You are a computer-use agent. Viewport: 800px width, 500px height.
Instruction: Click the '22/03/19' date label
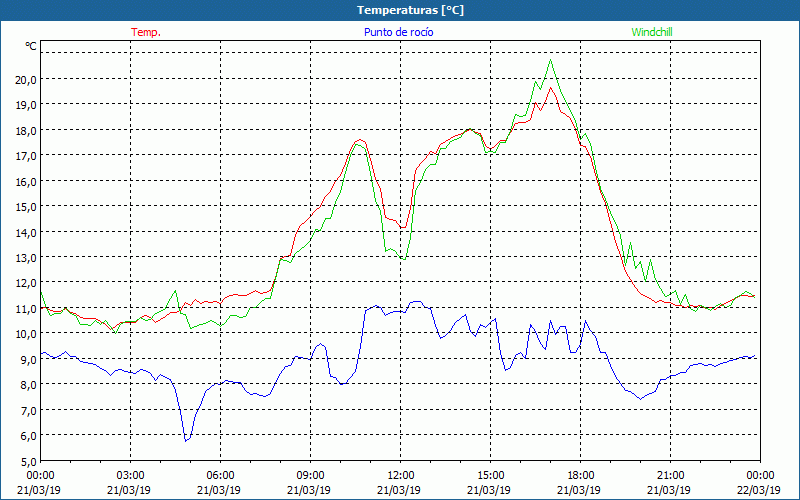(759, 490)
